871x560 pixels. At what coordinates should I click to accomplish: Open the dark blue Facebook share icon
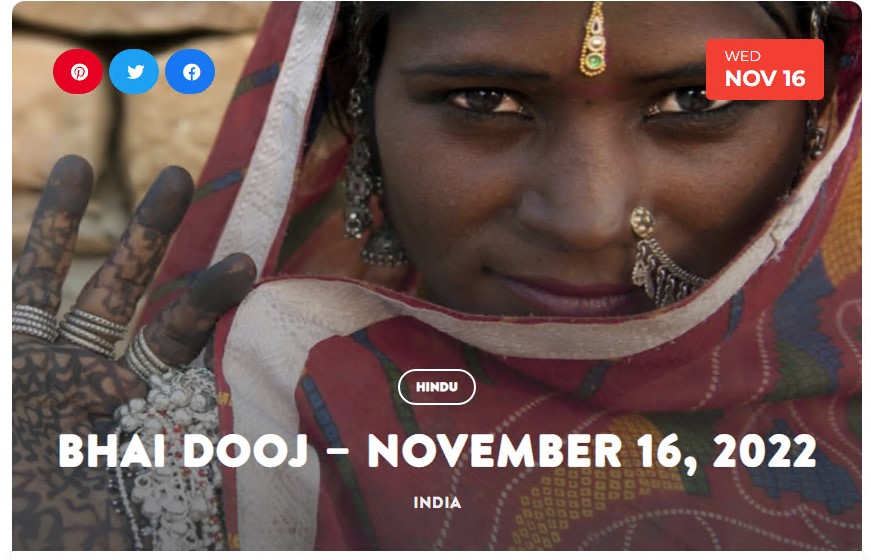(x=190, y=72)
